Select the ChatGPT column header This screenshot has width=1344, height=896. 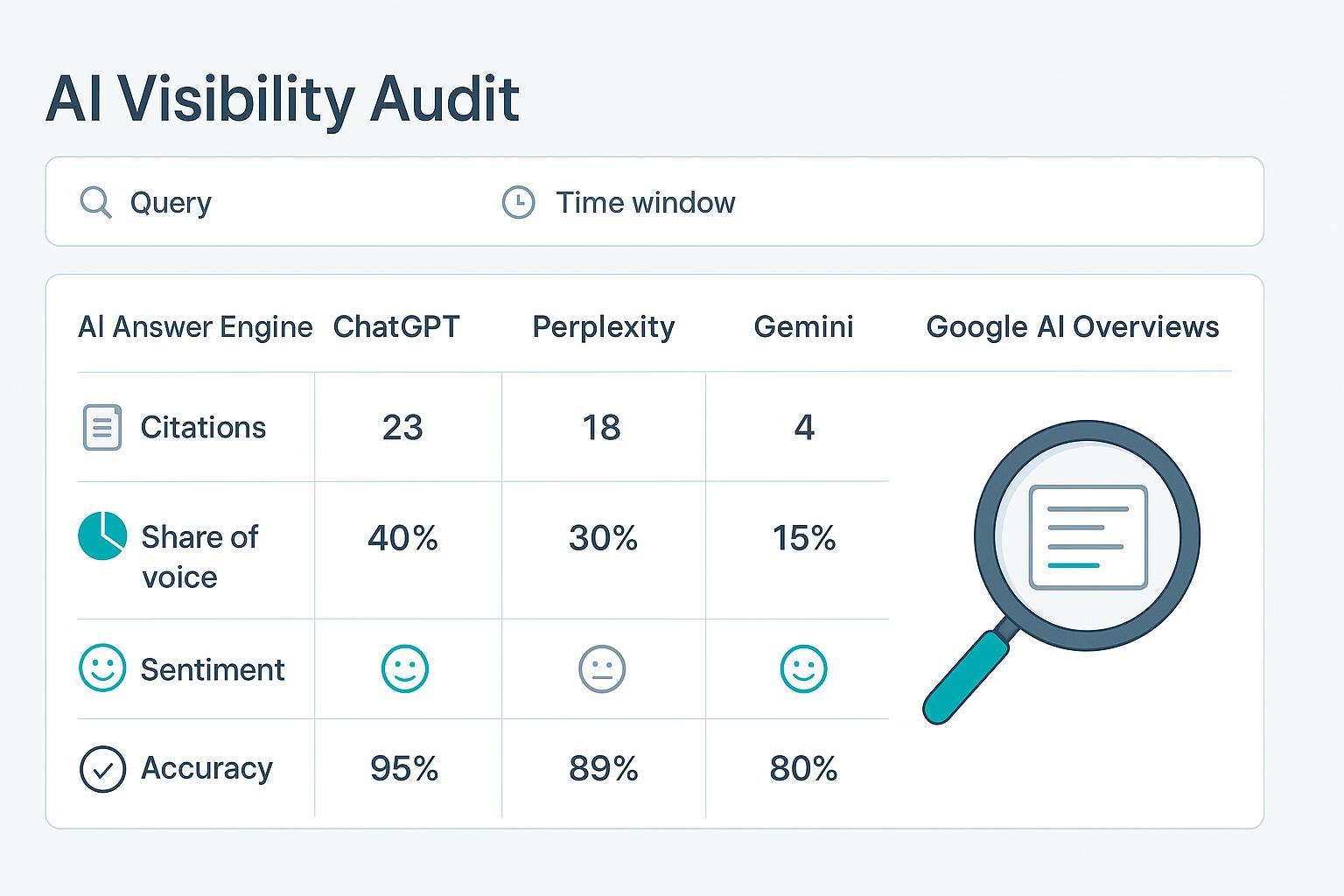[396, 326]
